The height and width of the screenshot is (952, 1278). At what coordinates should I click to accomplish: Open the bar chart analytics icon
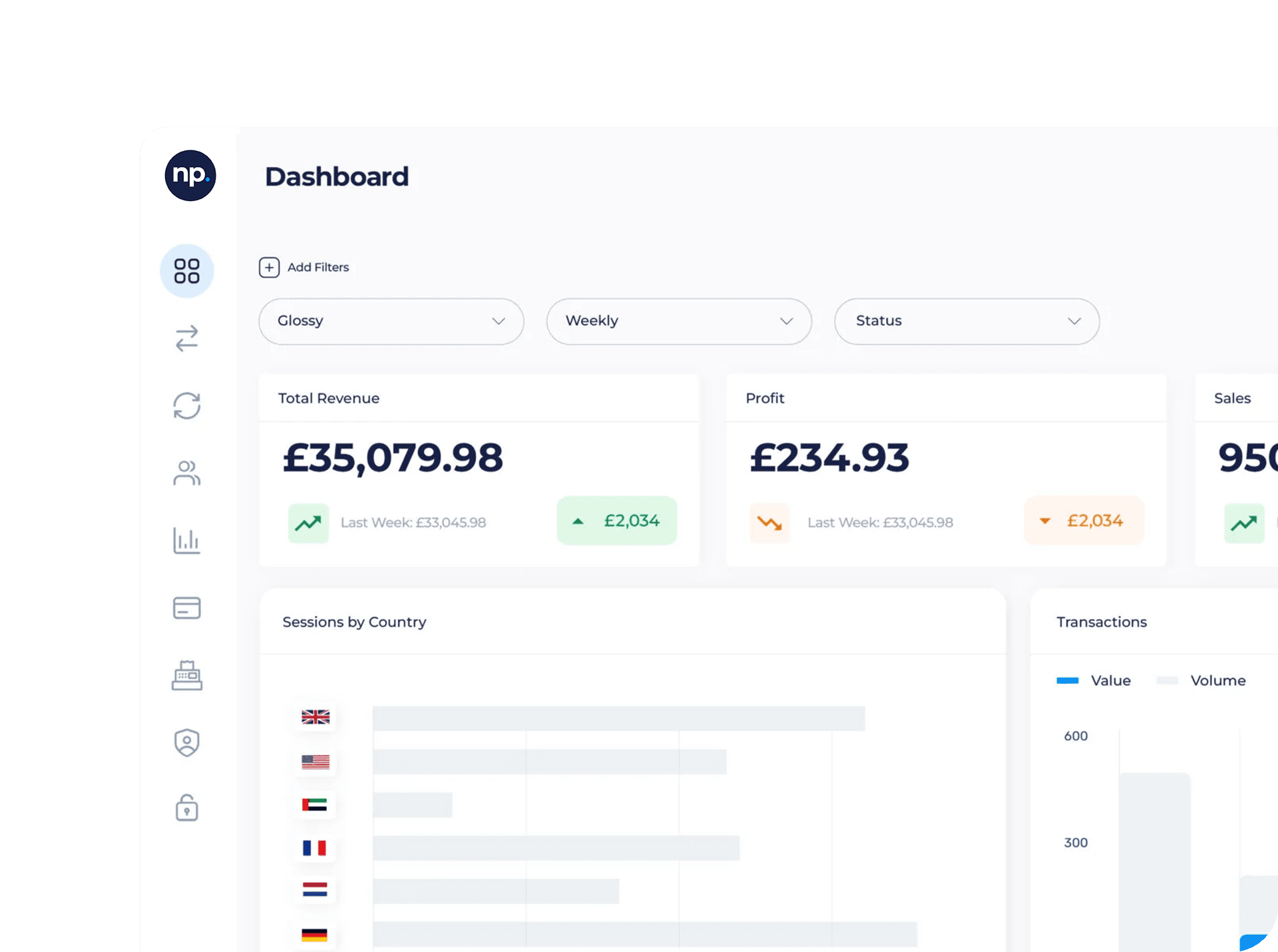point(187,541)
